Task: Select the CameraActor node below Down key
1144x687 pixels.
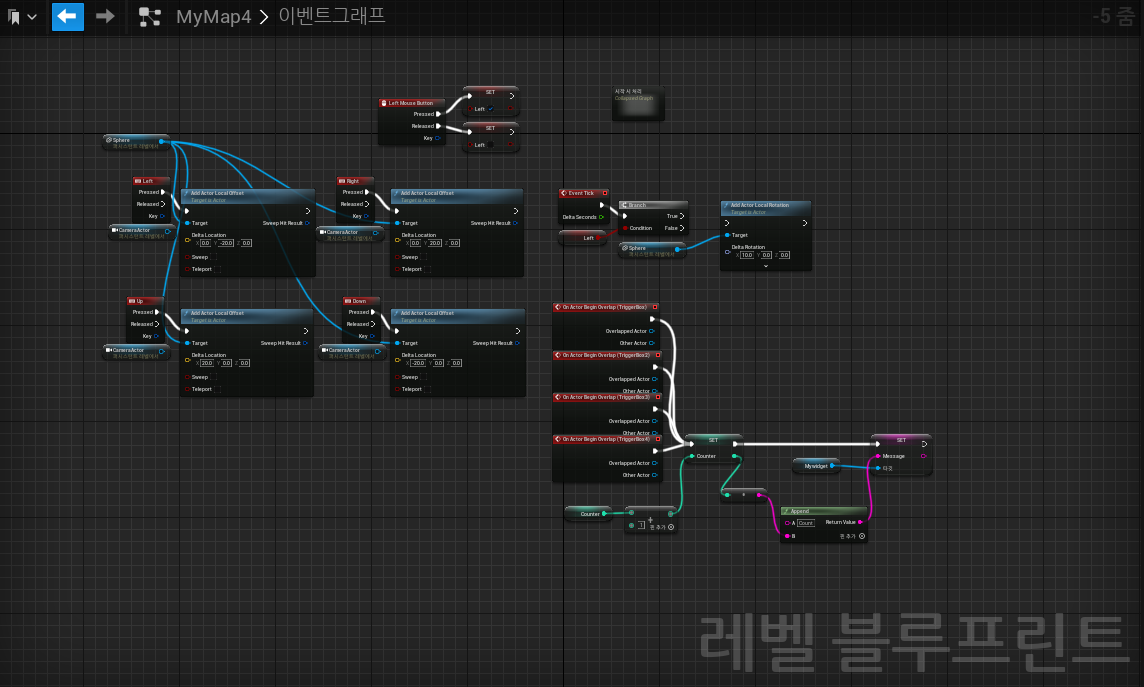Action: tap(352, 352)
